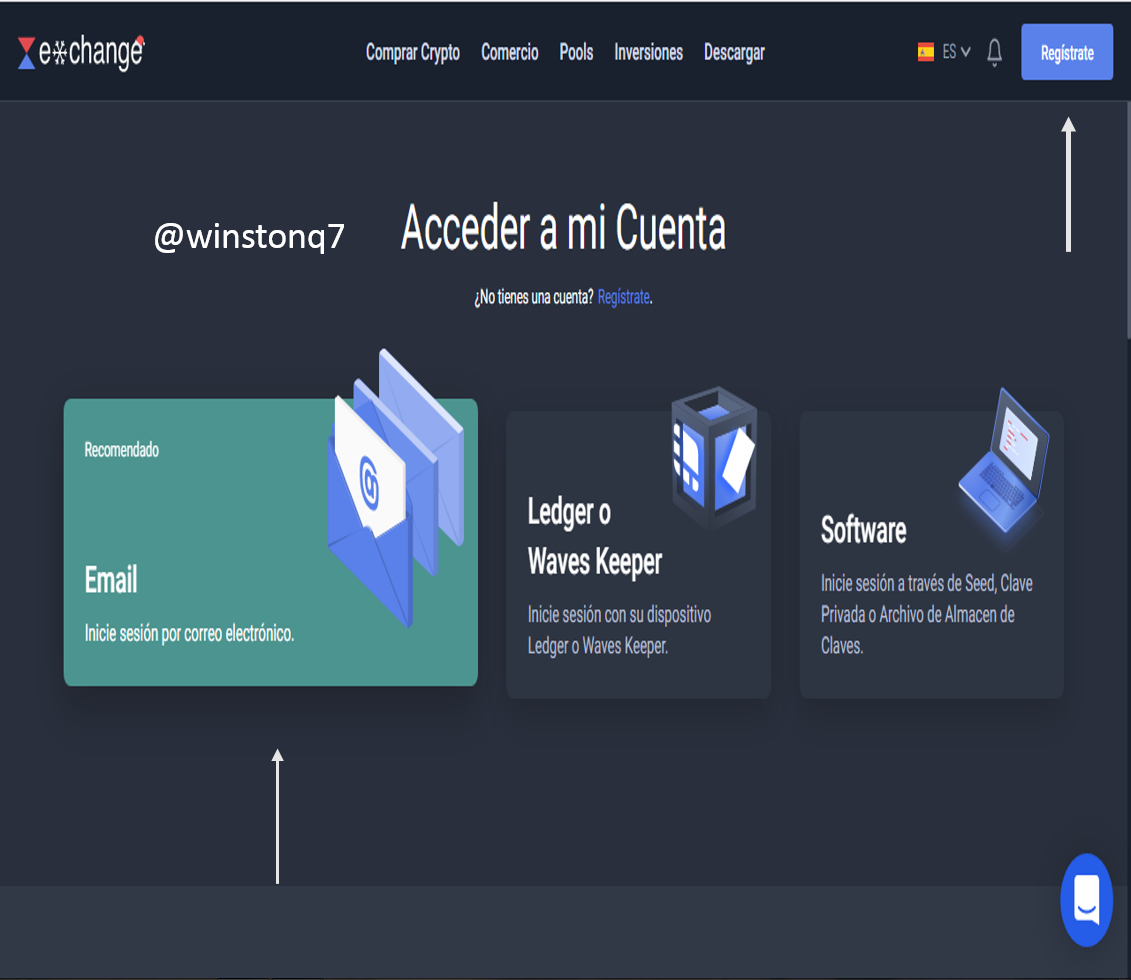Click 'Inicie sesión con su dispositivo' description
Viewport: 1131px width, 980px height.
pos(619,630)
